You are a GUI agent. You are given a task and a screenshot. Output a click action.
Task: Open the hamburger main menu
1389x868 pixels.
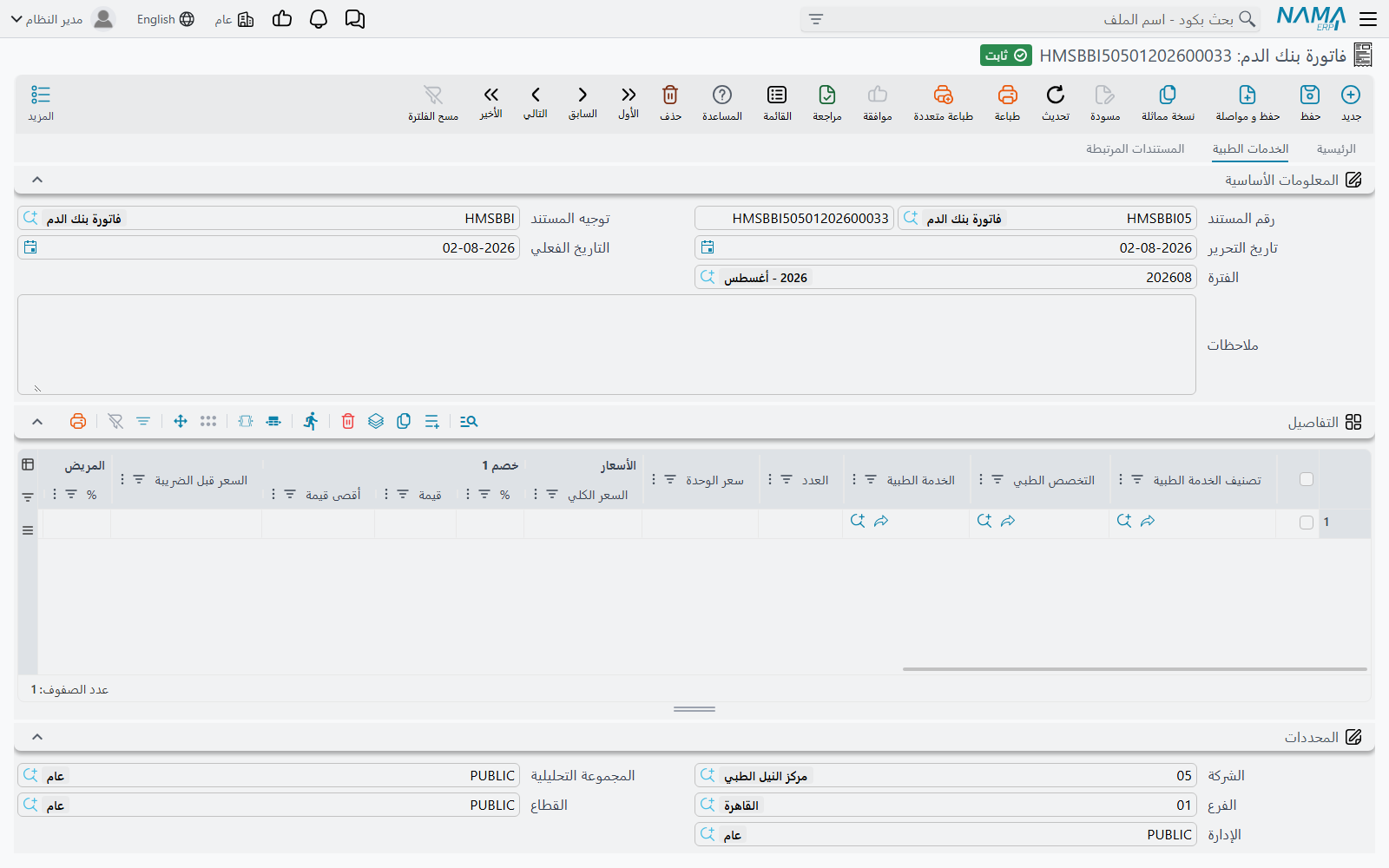coord(1368,19)
